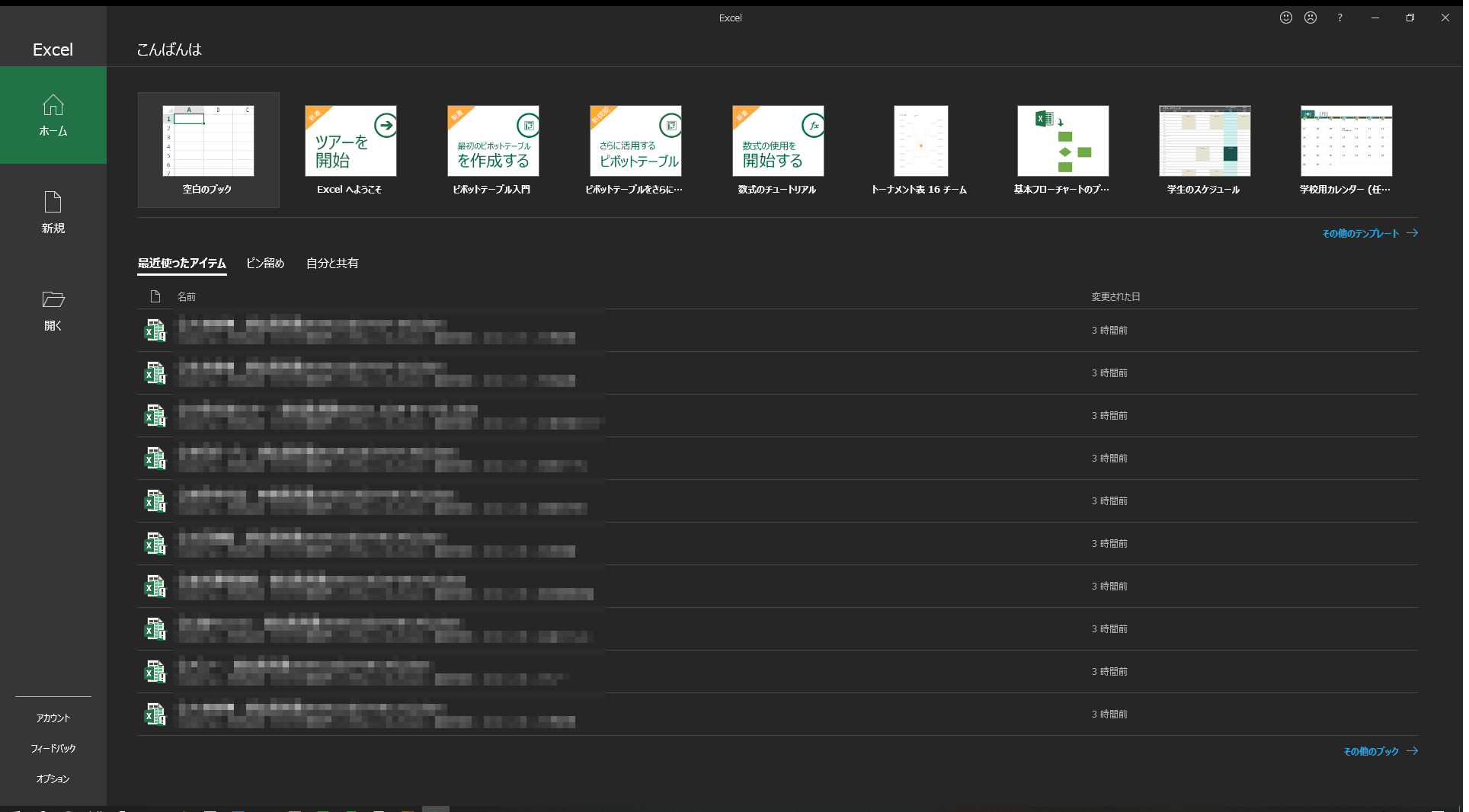Restore down the Excel window
Viewport: 1469px width, 812px height.
click(1410, 18)
